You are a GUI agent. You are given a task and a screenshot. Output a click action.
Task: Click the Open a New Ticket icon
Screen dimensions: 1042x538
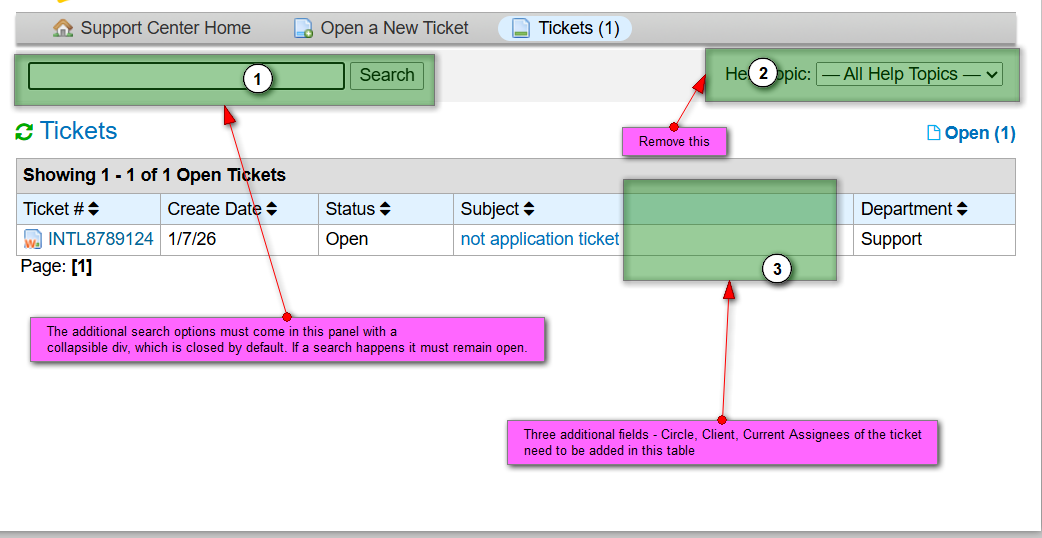click(303, 28)
